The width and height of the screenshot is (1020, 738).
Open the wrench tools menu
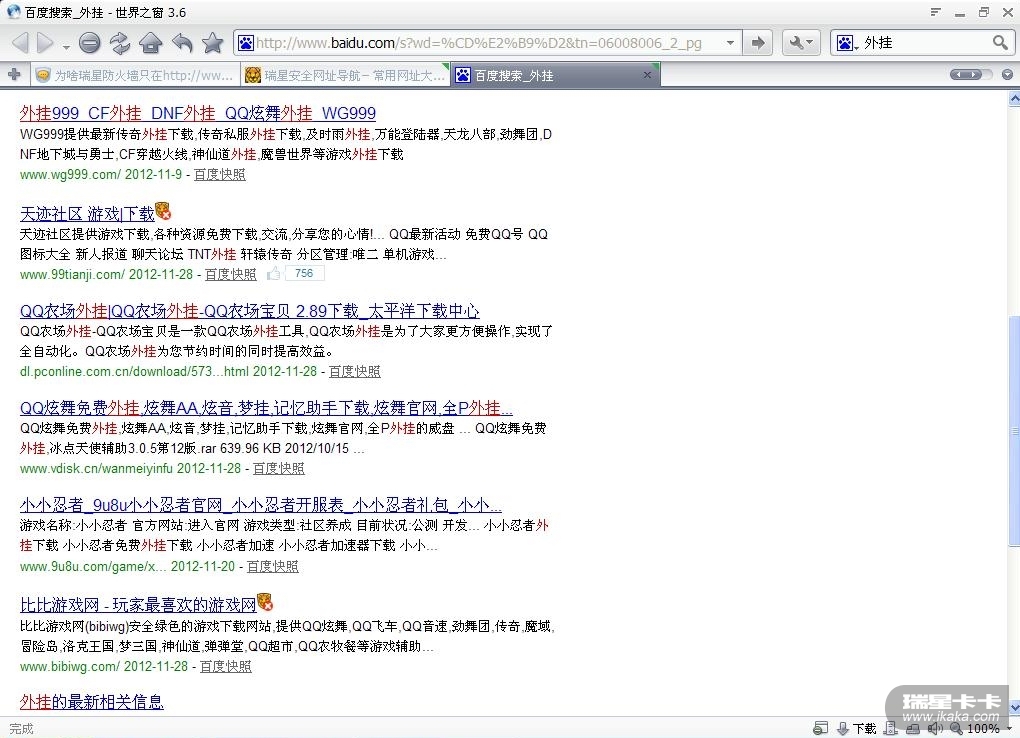(x=801, y=43)
